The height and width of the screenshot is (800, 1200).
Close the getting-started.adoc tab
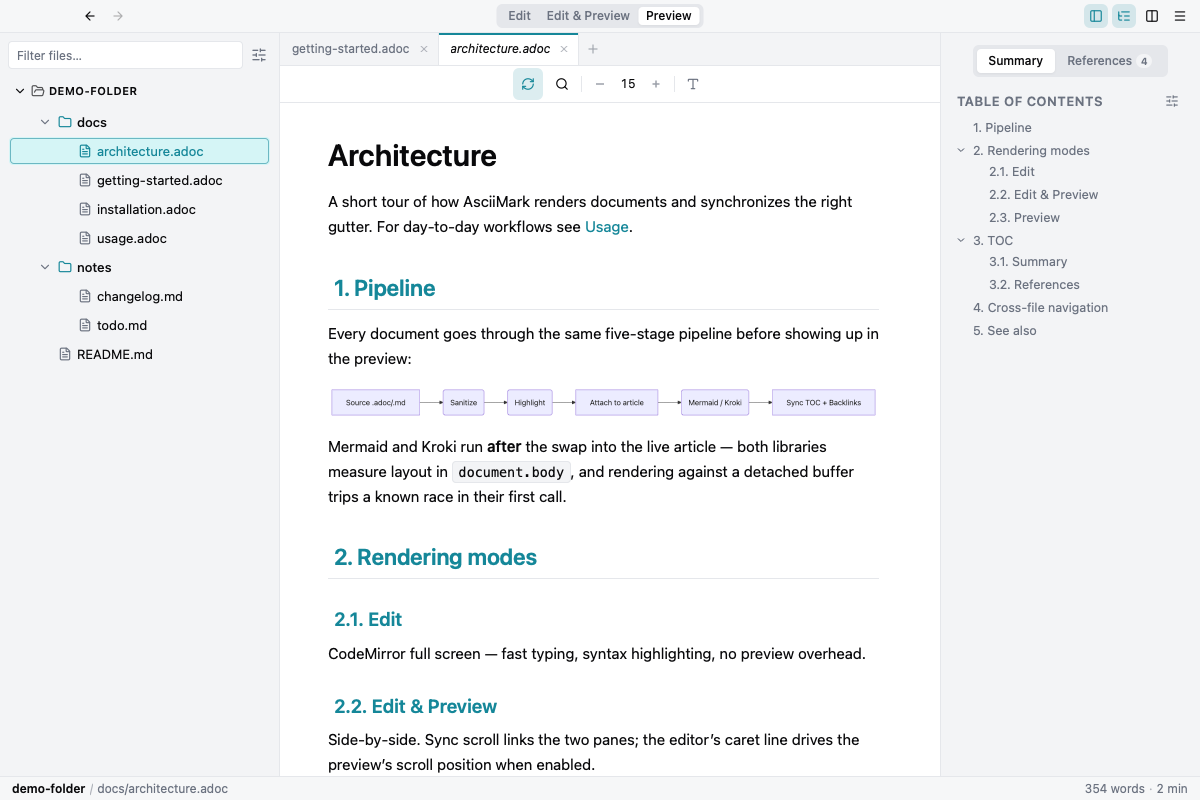click(x=424, y=49)
